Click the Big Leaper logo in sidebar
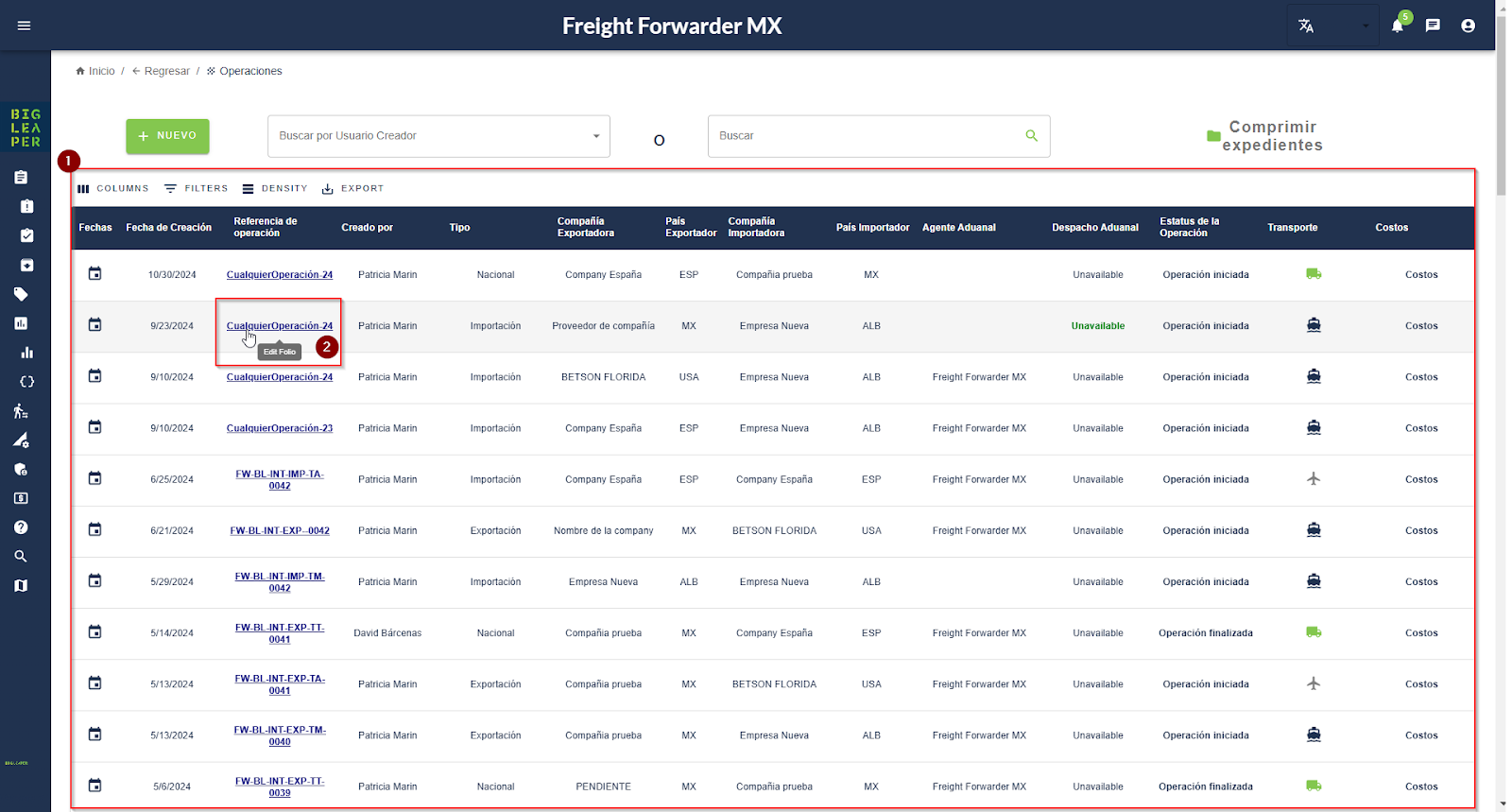 coord(26,128)
